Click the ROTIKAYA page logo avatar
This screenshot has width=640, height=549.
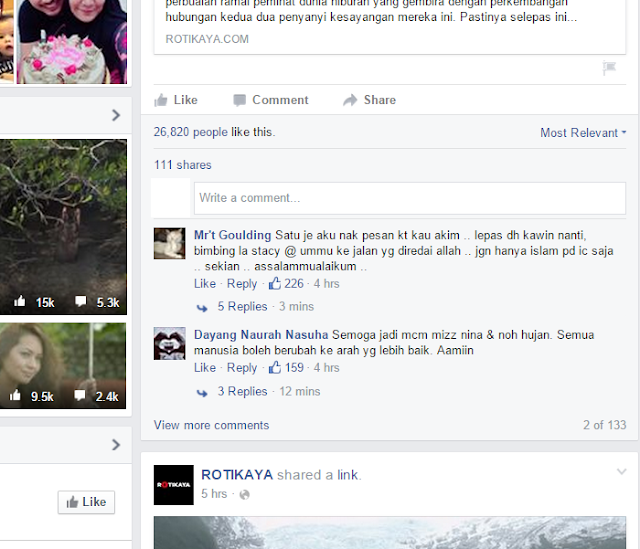pos(174,485)
